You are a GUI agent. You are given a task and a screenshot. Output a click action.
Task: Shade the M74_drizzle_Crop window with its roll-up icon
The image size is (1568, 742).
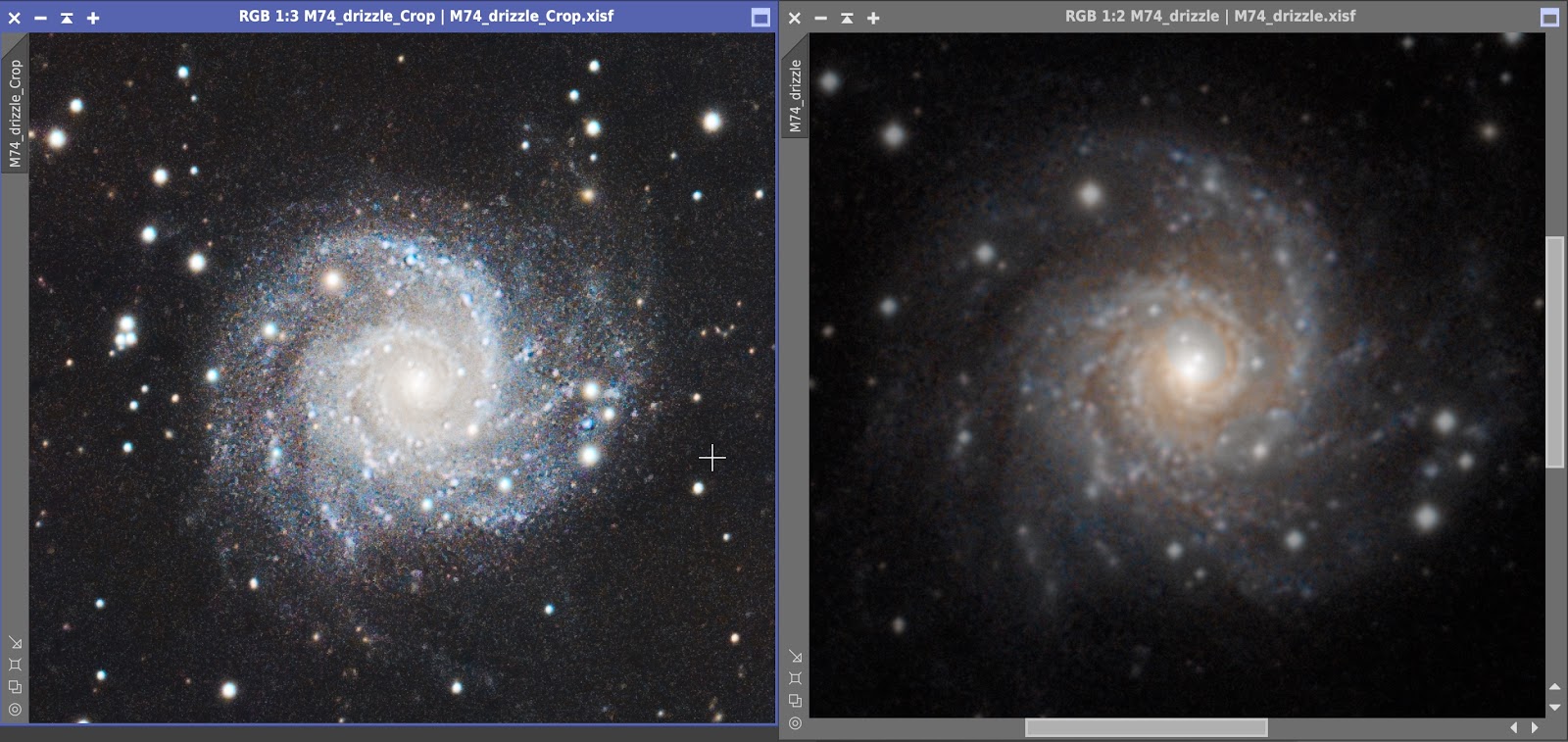(67, 18)
